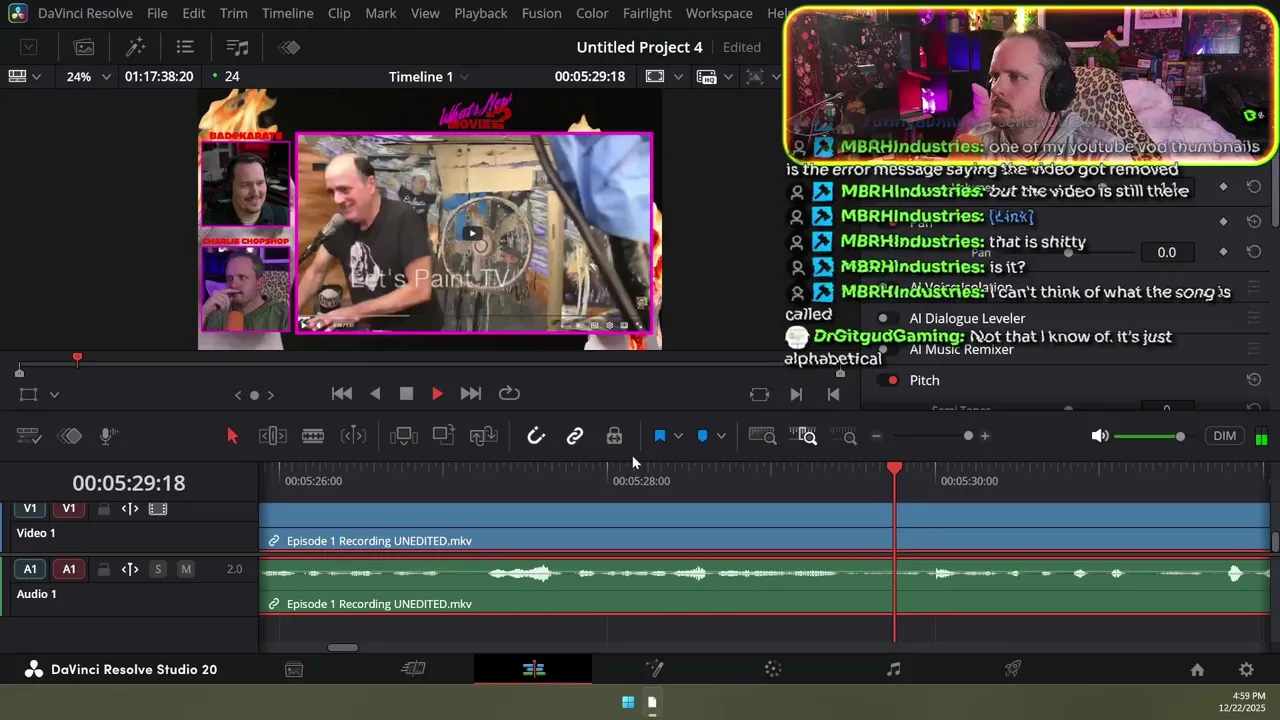Viewport: 1280px width, 720px height.
Task: Open the proxy HQ mode dropdown
Action: tap(728, 77)
